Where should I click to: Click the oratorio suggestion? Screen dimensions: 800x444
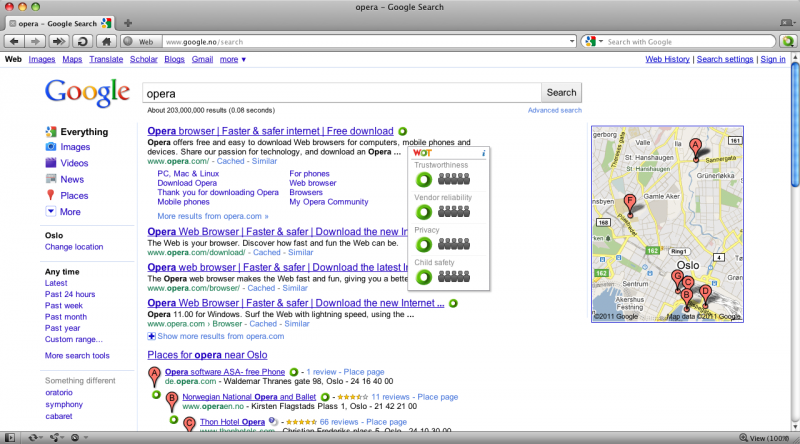click(59, 392)
